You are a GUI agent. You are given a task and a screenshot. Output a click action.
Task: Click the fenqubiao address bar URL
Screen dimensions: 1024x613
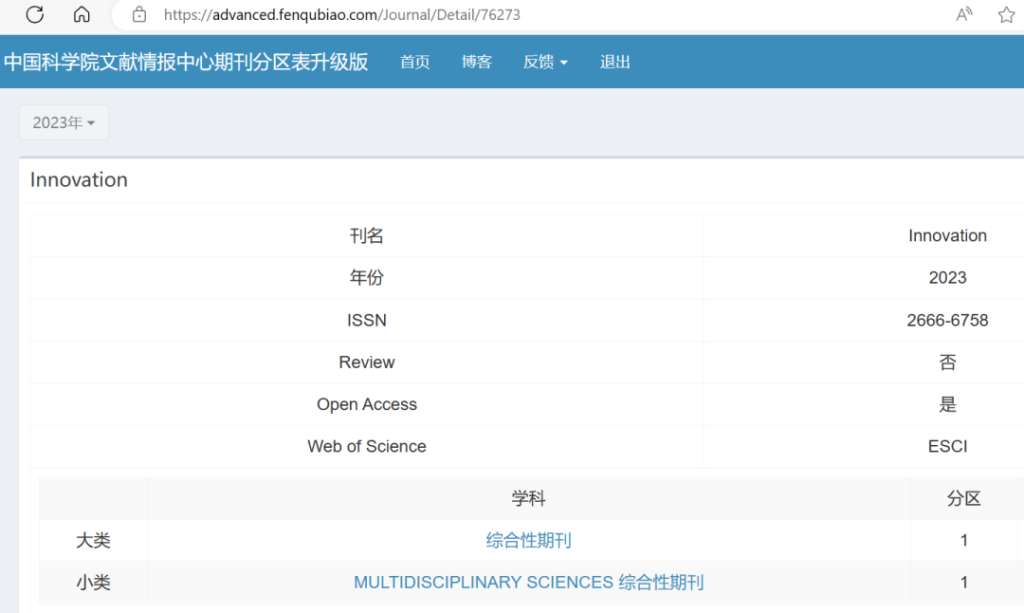pos(342,14)
